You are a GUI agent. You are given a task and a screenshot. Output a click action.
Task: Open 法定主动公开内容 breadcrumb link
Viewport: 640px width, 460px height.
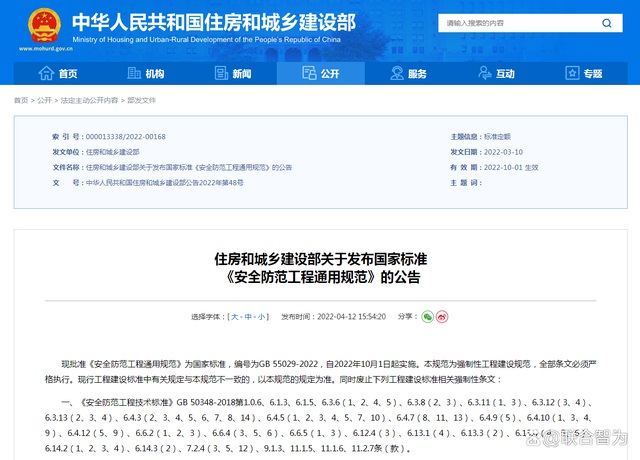(89, 100)
